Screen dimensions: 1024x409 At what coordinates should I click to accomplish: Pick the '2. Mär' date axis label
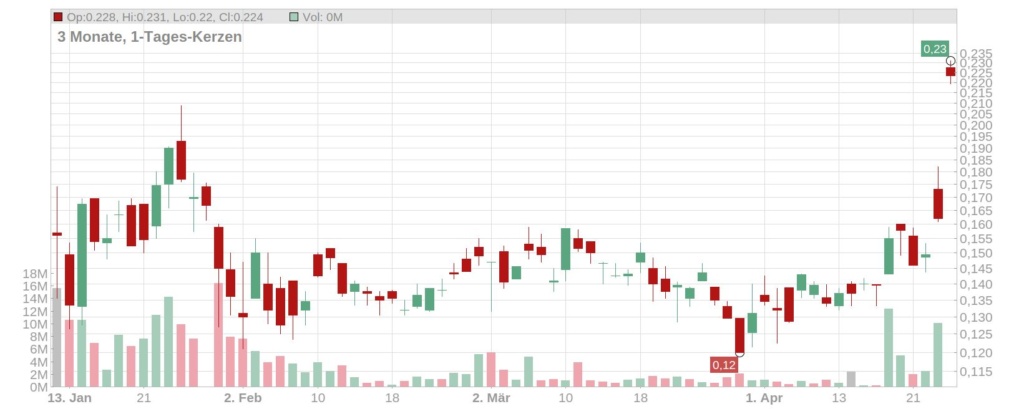point(491,398)
